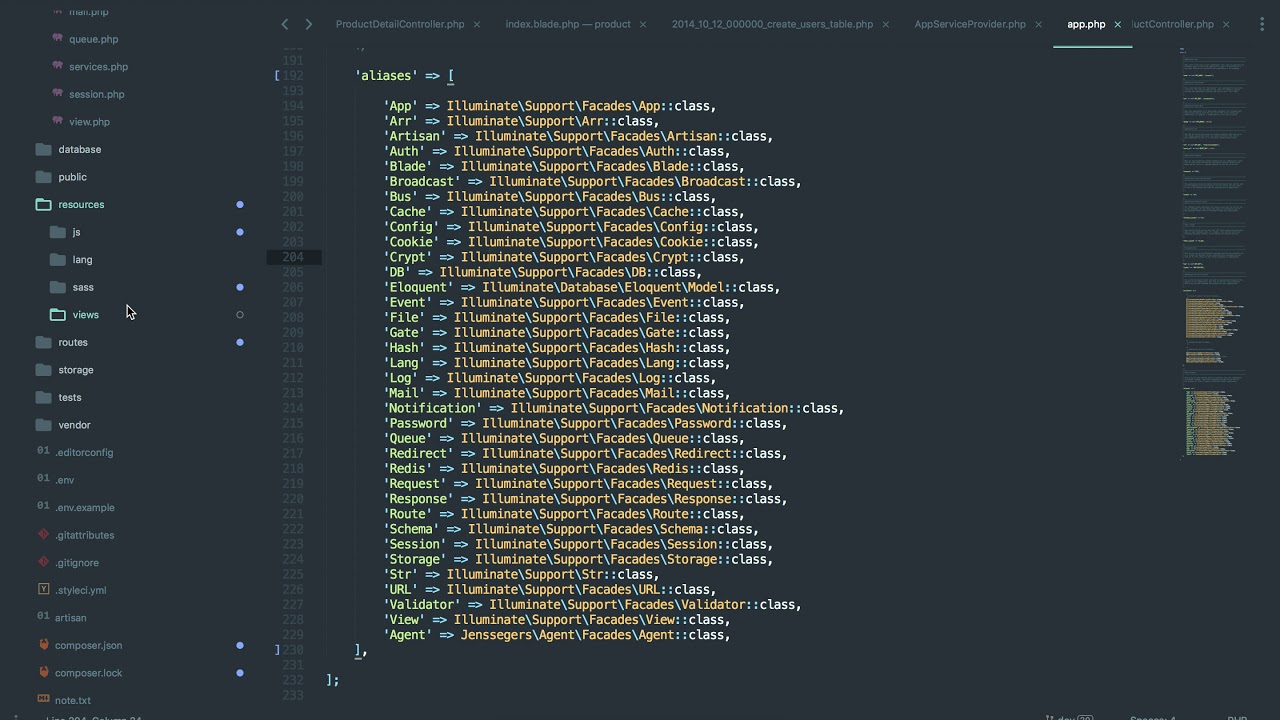Click the 'Str' alias line
Screen dimensions: 1280x720
[521, 574]
